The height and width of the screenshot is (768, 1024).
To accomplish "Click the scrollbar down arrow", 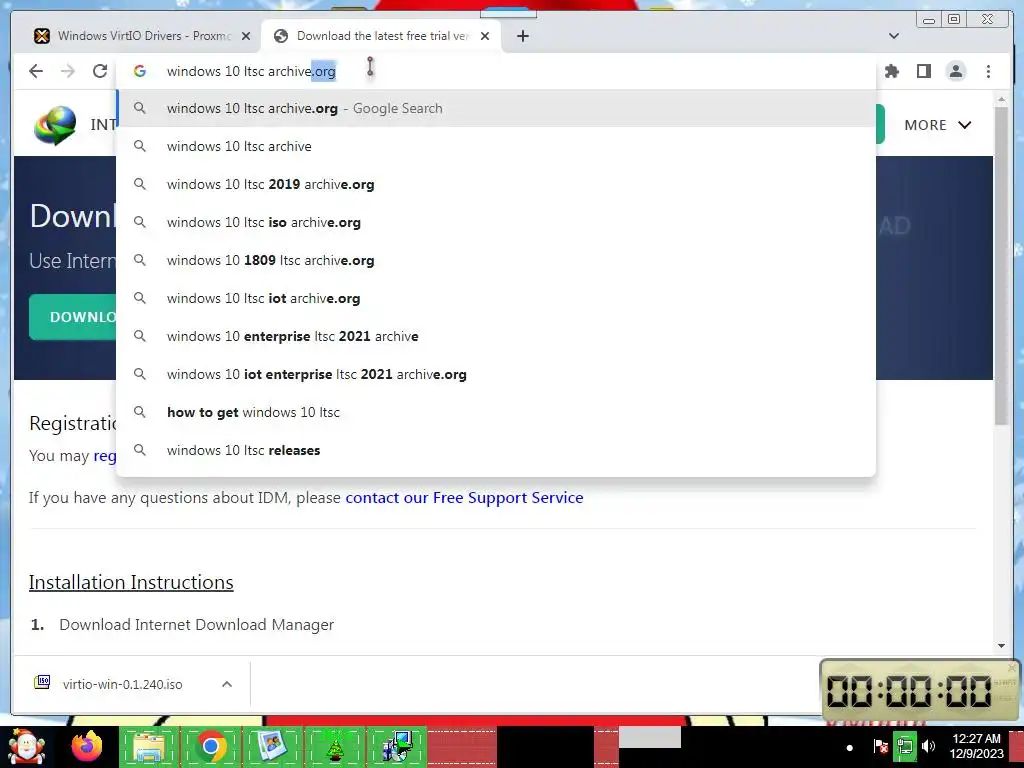I will [x=1001, y=645].
